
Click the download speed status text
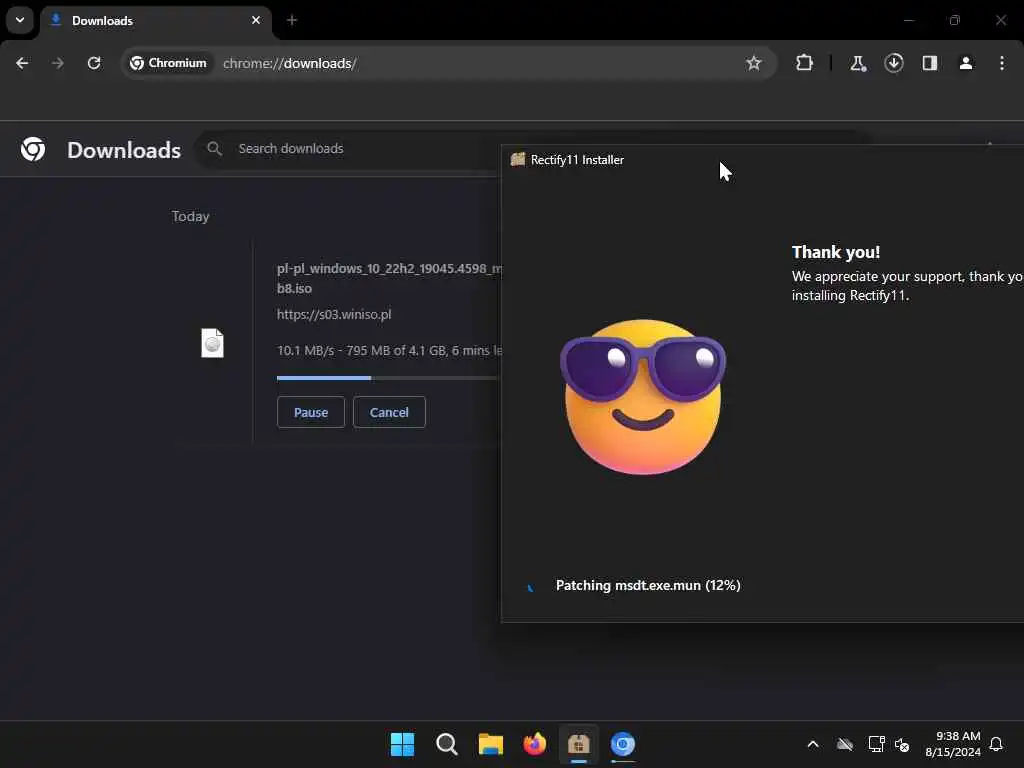pos(389,350)
